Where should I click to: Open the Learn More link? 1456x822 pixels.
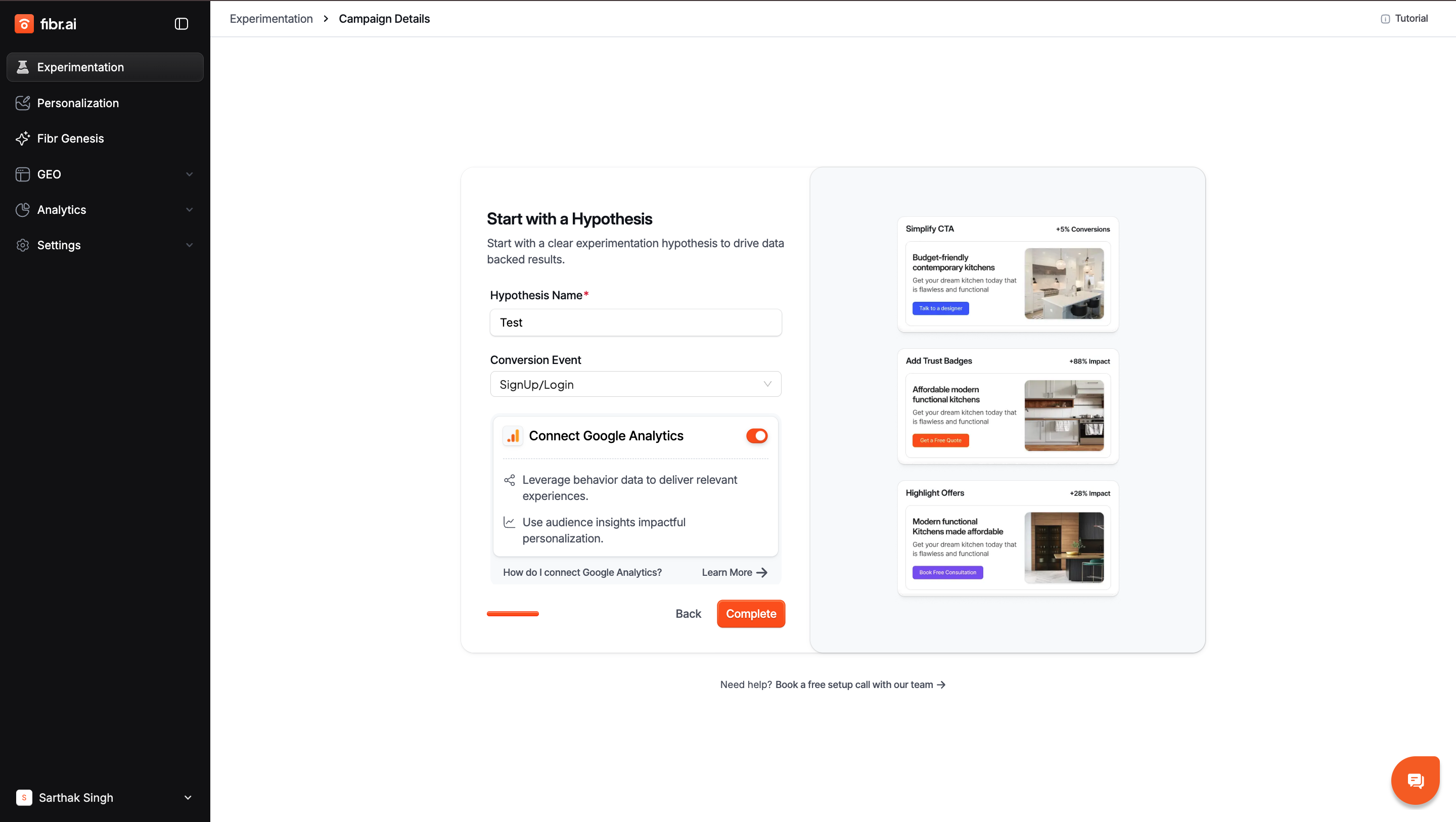tap(734, 573)
